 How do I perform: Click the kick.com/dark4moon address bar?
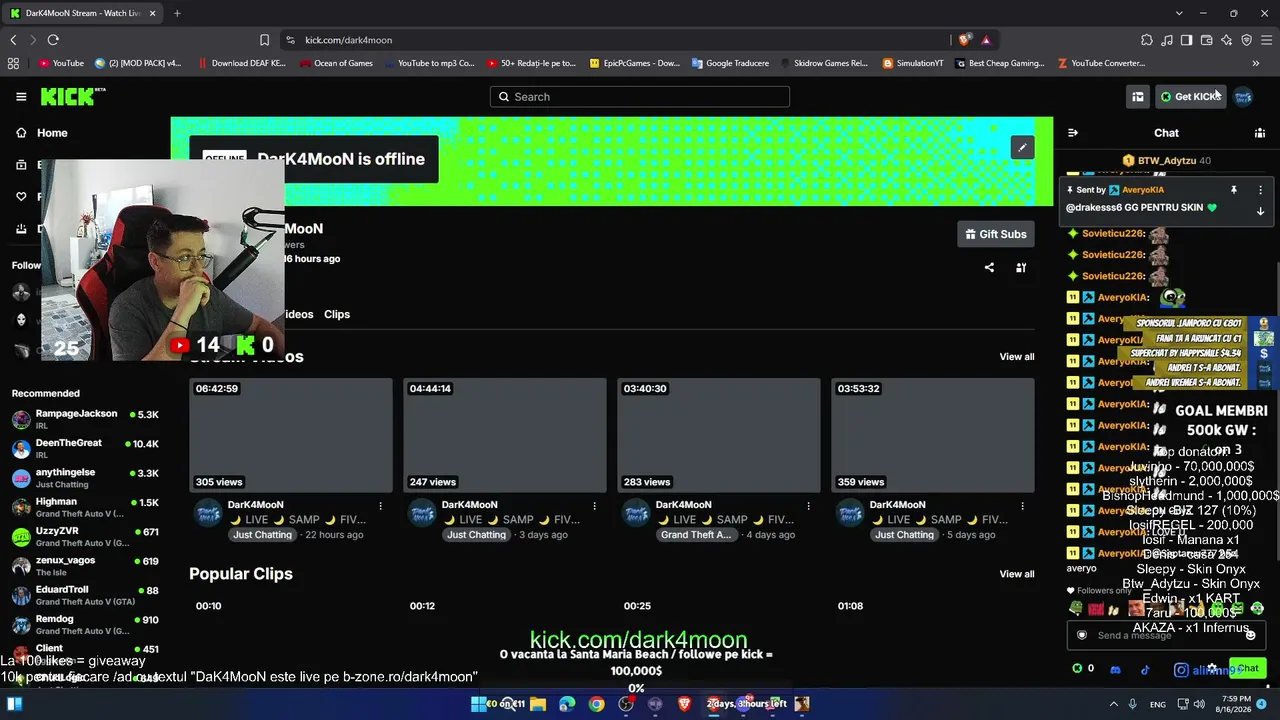(x=615, y=40)
